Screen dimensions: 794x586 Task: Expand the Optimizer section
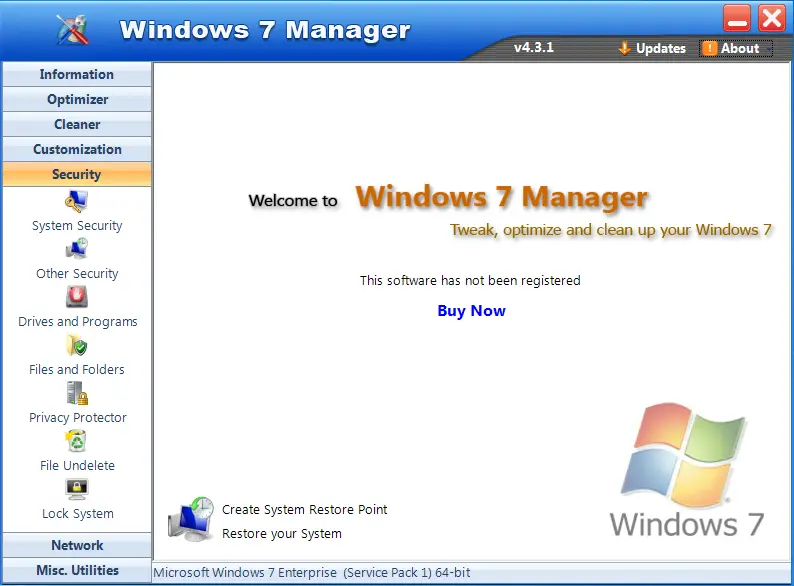(x=77, y=99)
